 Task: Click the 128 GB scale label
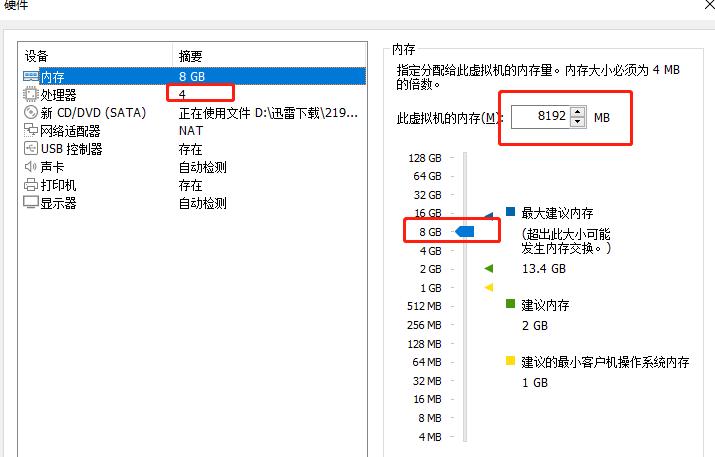tap(425, 158)
